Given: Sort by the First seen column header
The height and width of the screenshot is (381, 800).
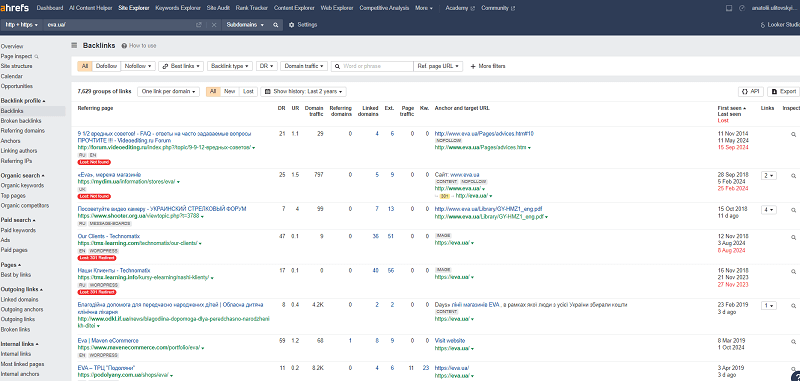Looking at the screenshot, I should (x=731, y=108).
